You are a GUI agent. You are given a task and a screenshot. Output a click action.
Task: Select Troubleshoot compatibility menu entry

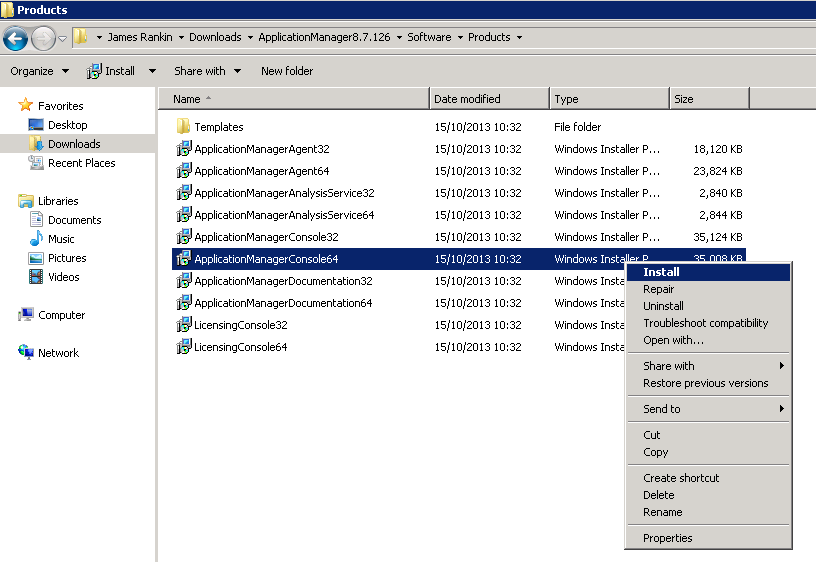[x=708, y=323]
